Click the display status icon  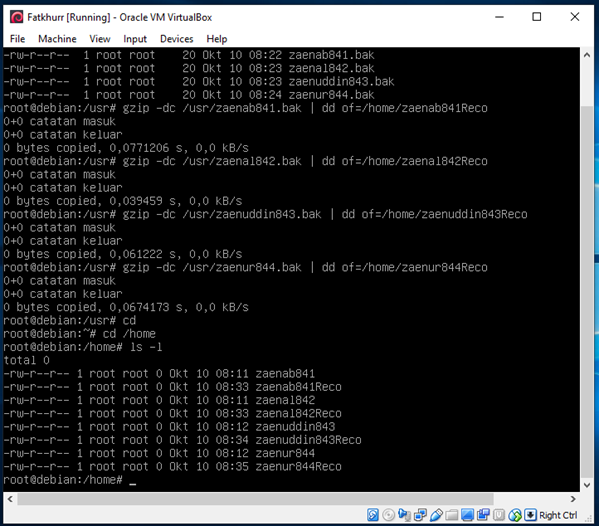point(467,515)
